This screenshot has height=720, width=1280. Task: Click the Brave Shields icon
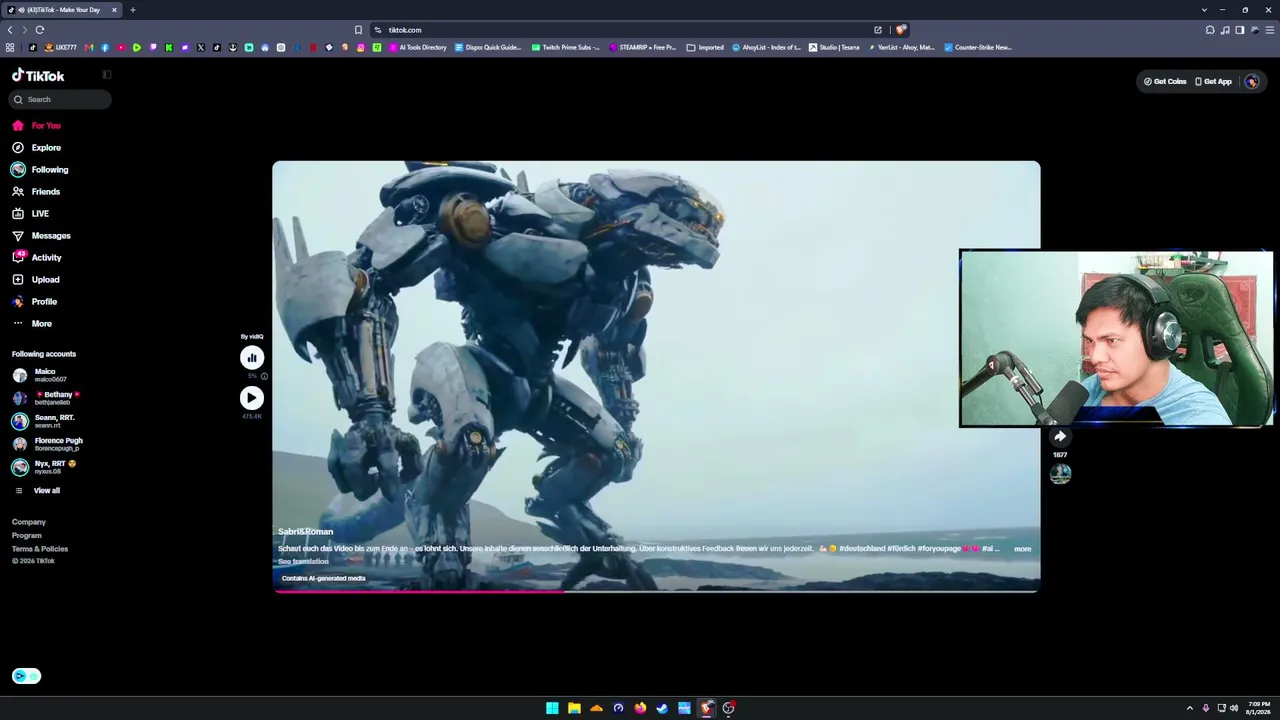point(900,30)
